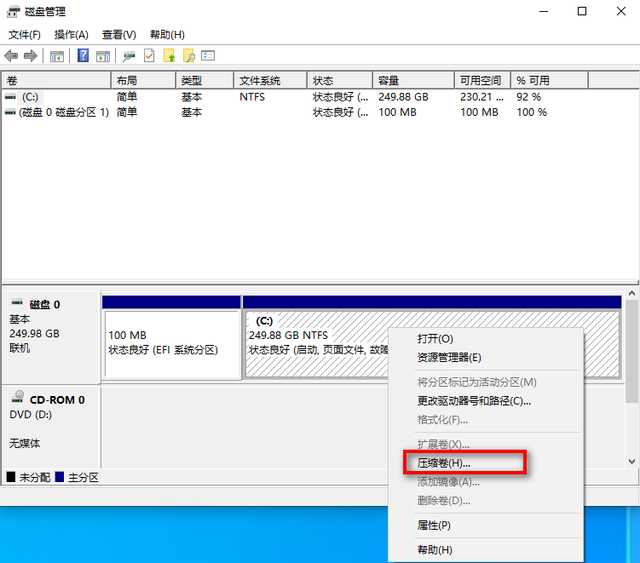This screenshot has width=640, height=563.
Task: Open the 文件(F) menu
Action: tap(24, 35)
